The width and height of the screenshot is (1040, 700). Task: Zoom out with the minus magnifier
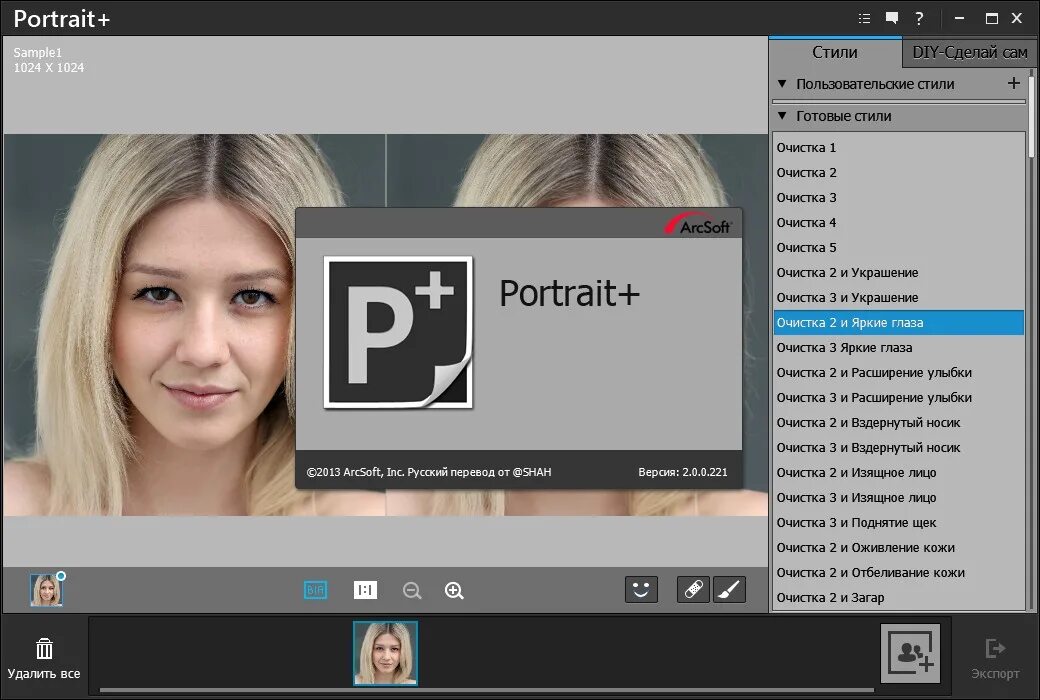[412, 591]
